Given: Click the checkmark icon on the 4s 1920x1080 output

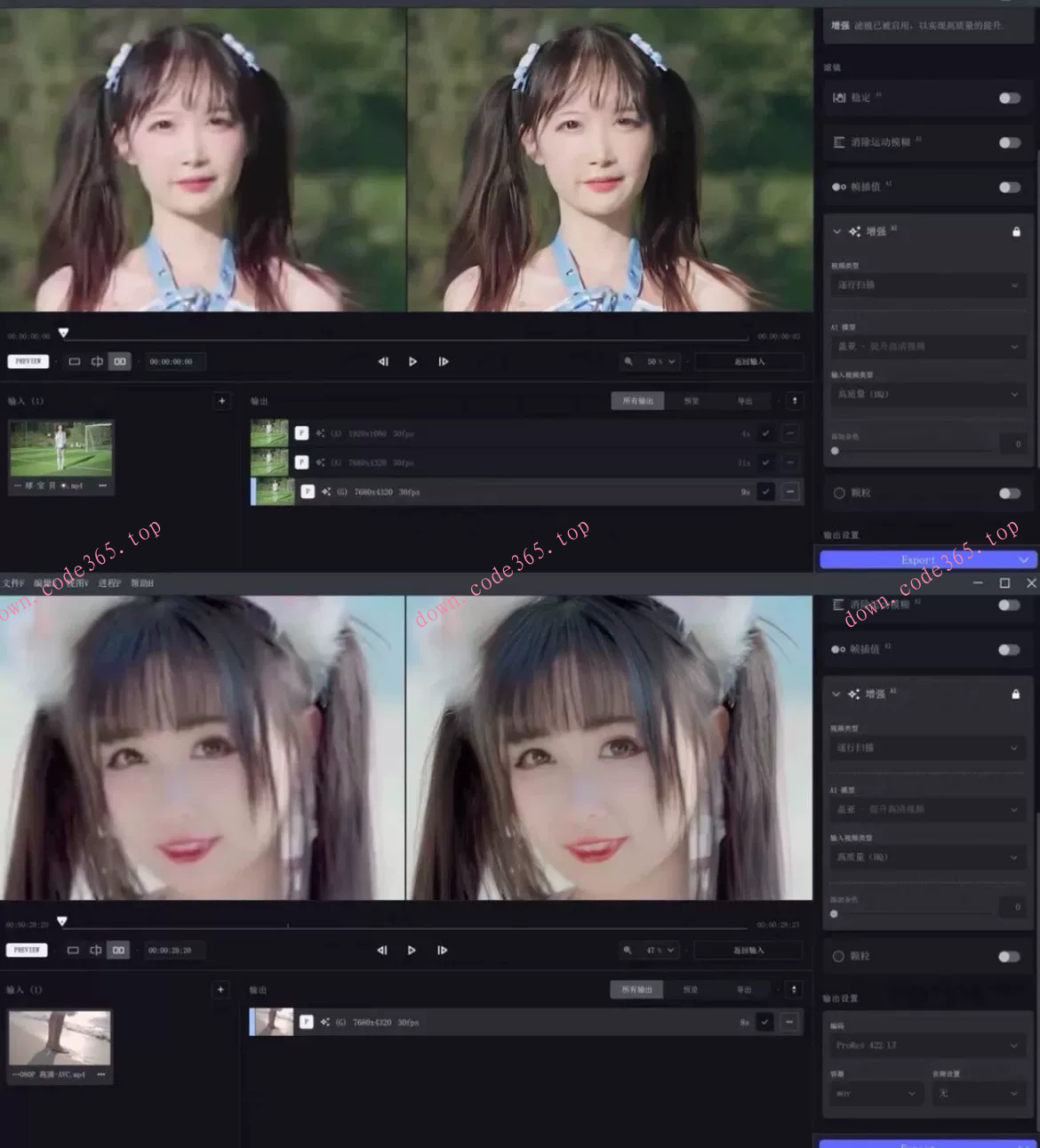Looking at the screenshot, I should [765, 434].
